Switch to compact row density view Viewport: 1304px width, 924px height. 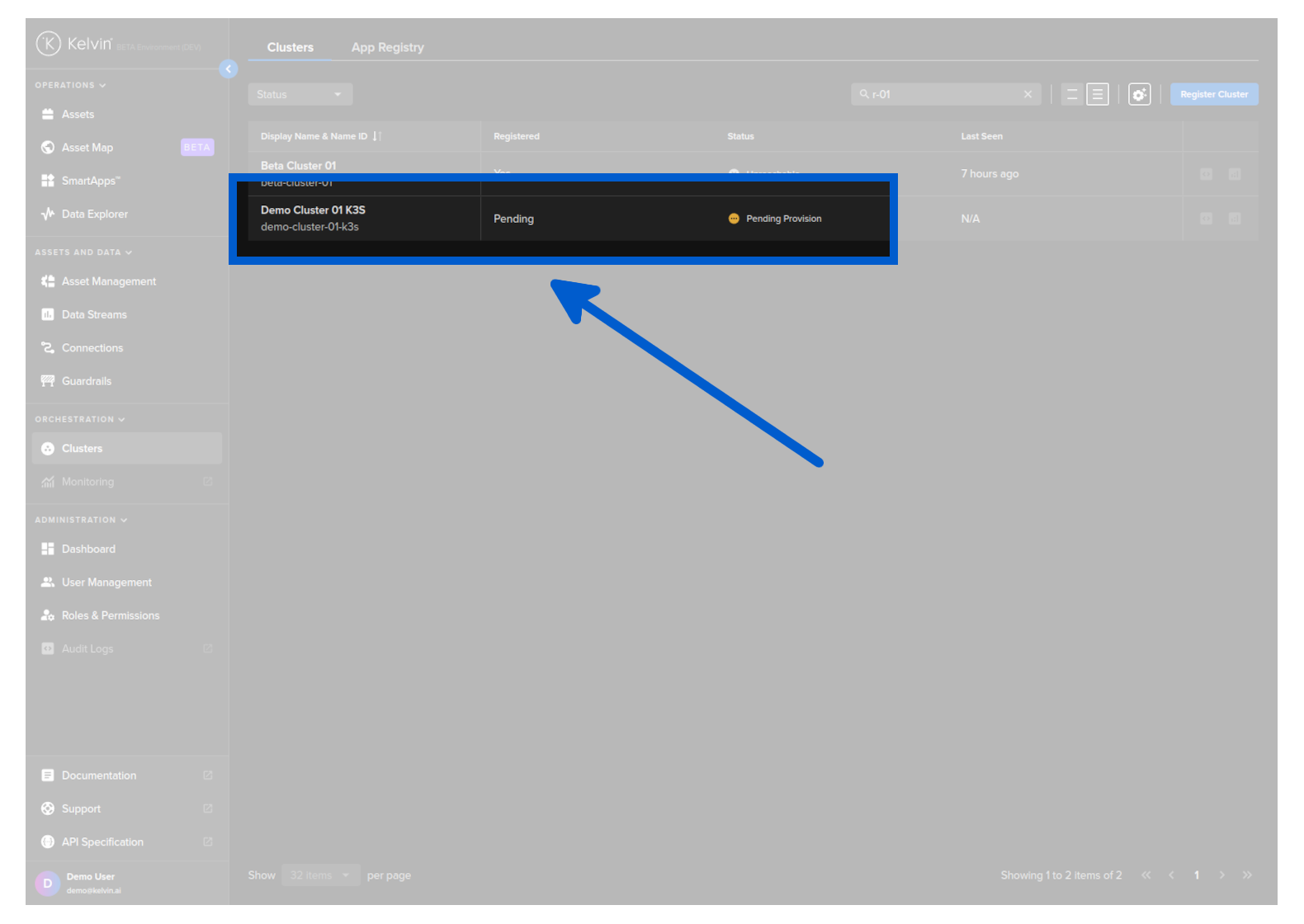coord(1071,95)
